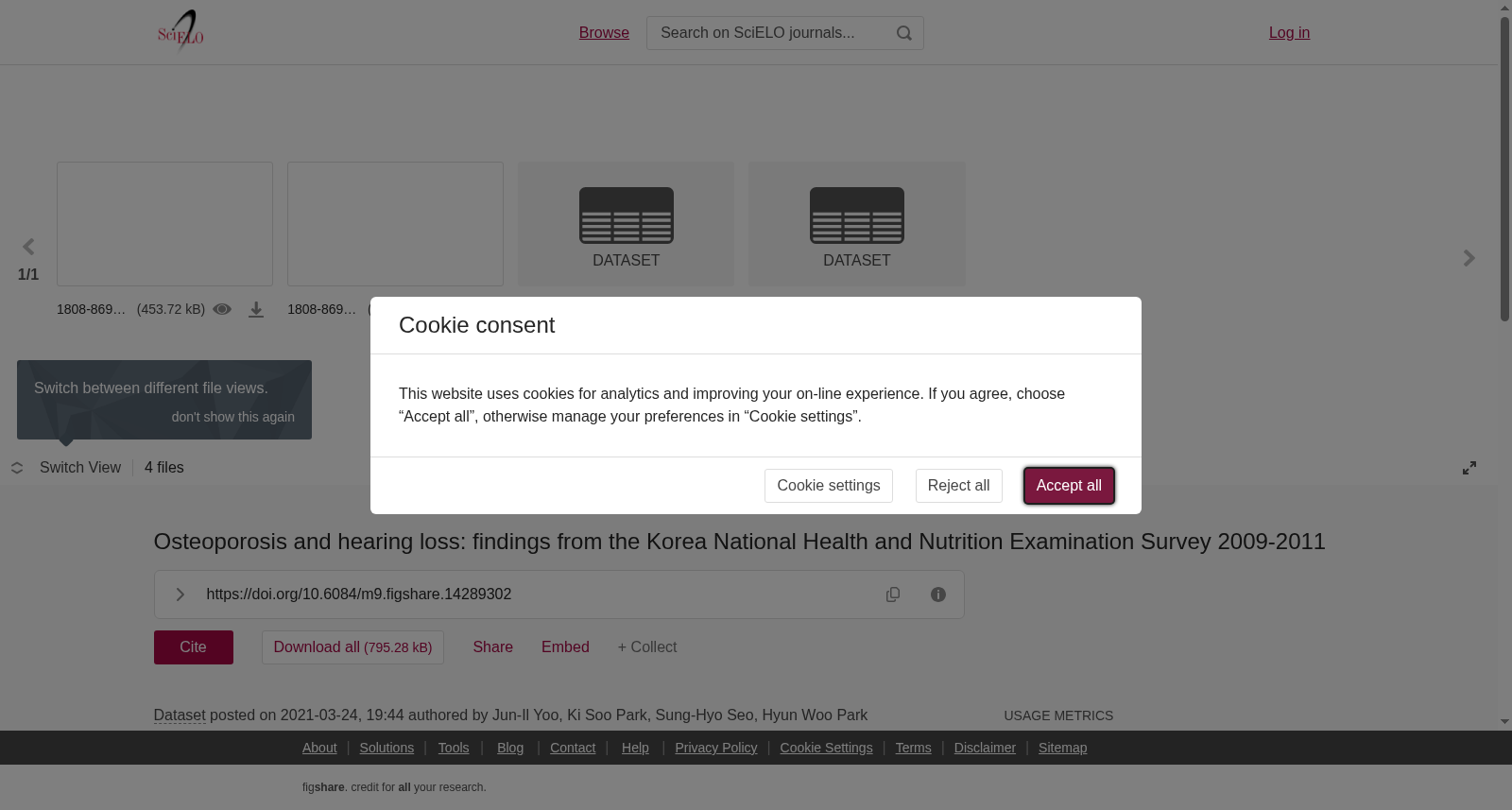This screenshot has width=1512, height=810.
Task: Open the Cookie Settings footer link
Action: (826, 748)
